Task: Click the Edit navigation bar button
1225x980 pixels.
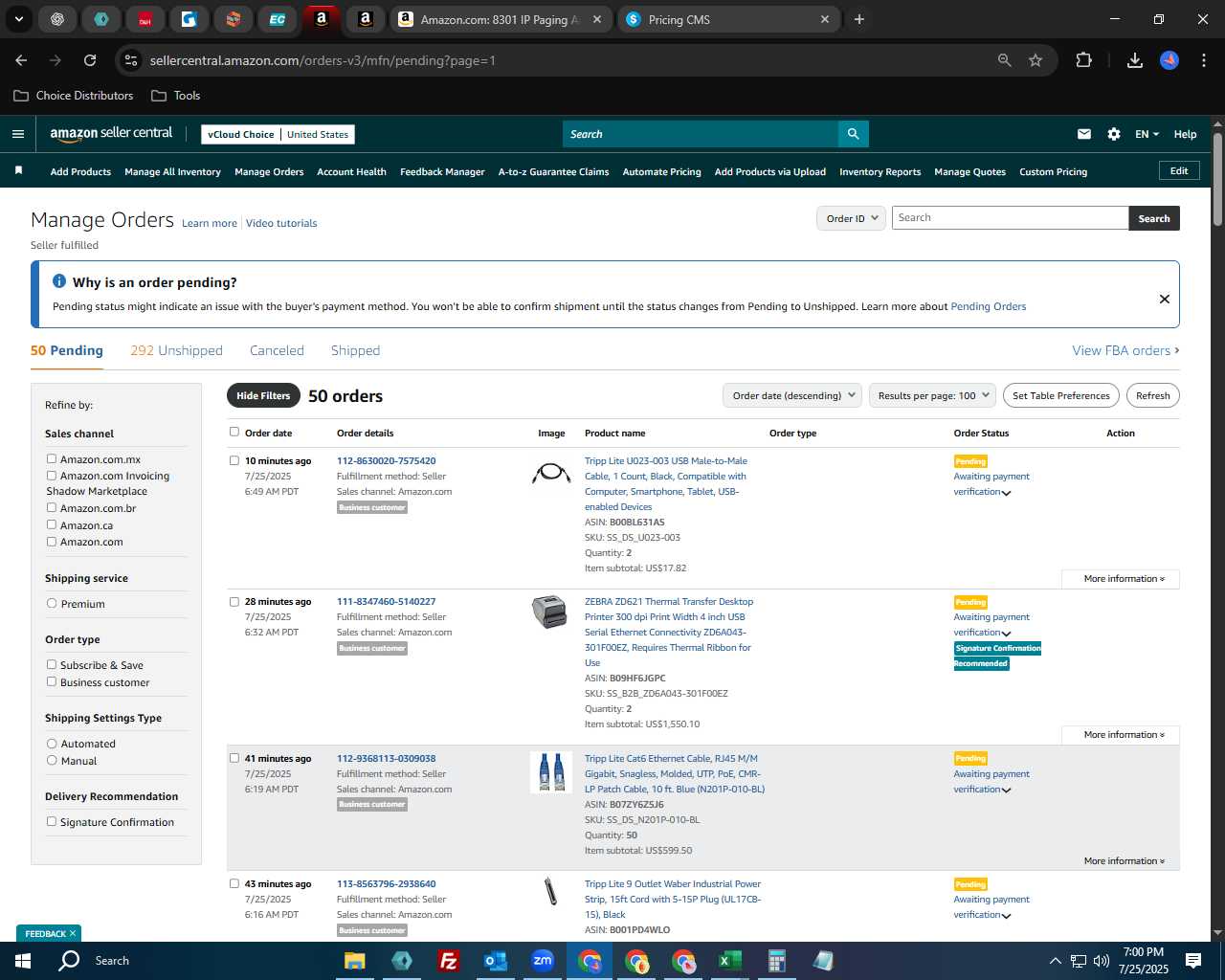Action: pyautogui.click(x=1179, y=170)
